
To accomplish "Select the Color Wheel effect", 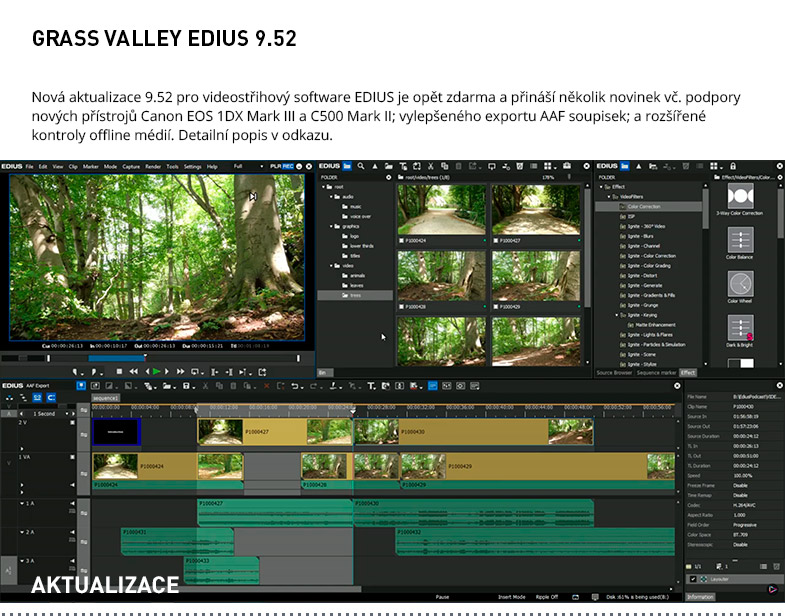I will 740,287.
